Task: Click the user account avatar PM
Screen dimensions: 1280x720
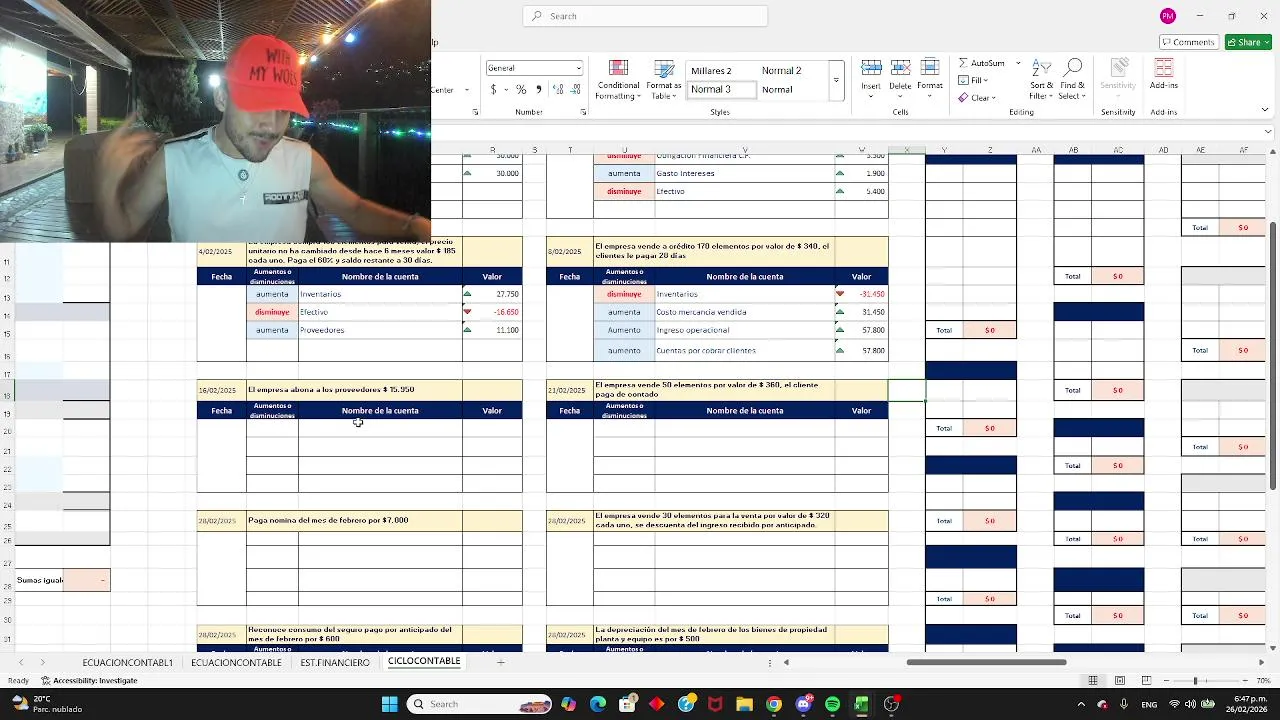Action: [1168, 16]
